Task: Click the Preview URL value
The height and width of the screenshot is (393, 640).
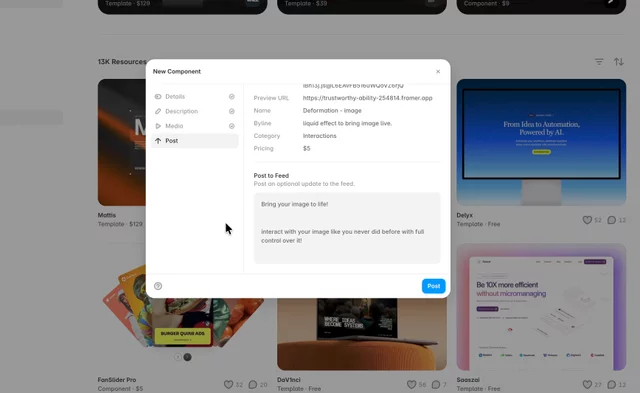Action: (x=367, y=98)
